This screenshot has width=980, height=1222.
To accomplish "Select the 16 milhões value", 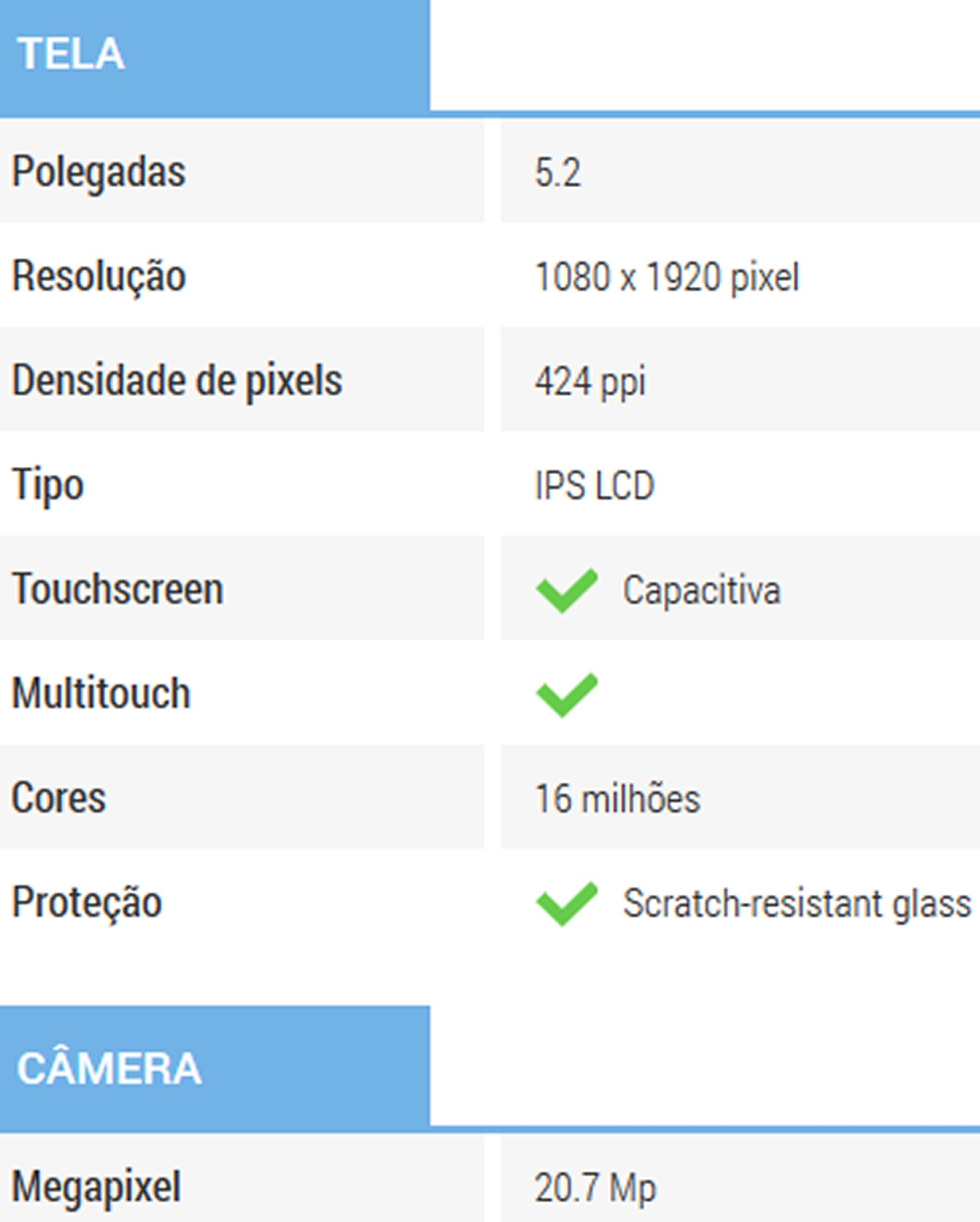I will click(617, 799).
